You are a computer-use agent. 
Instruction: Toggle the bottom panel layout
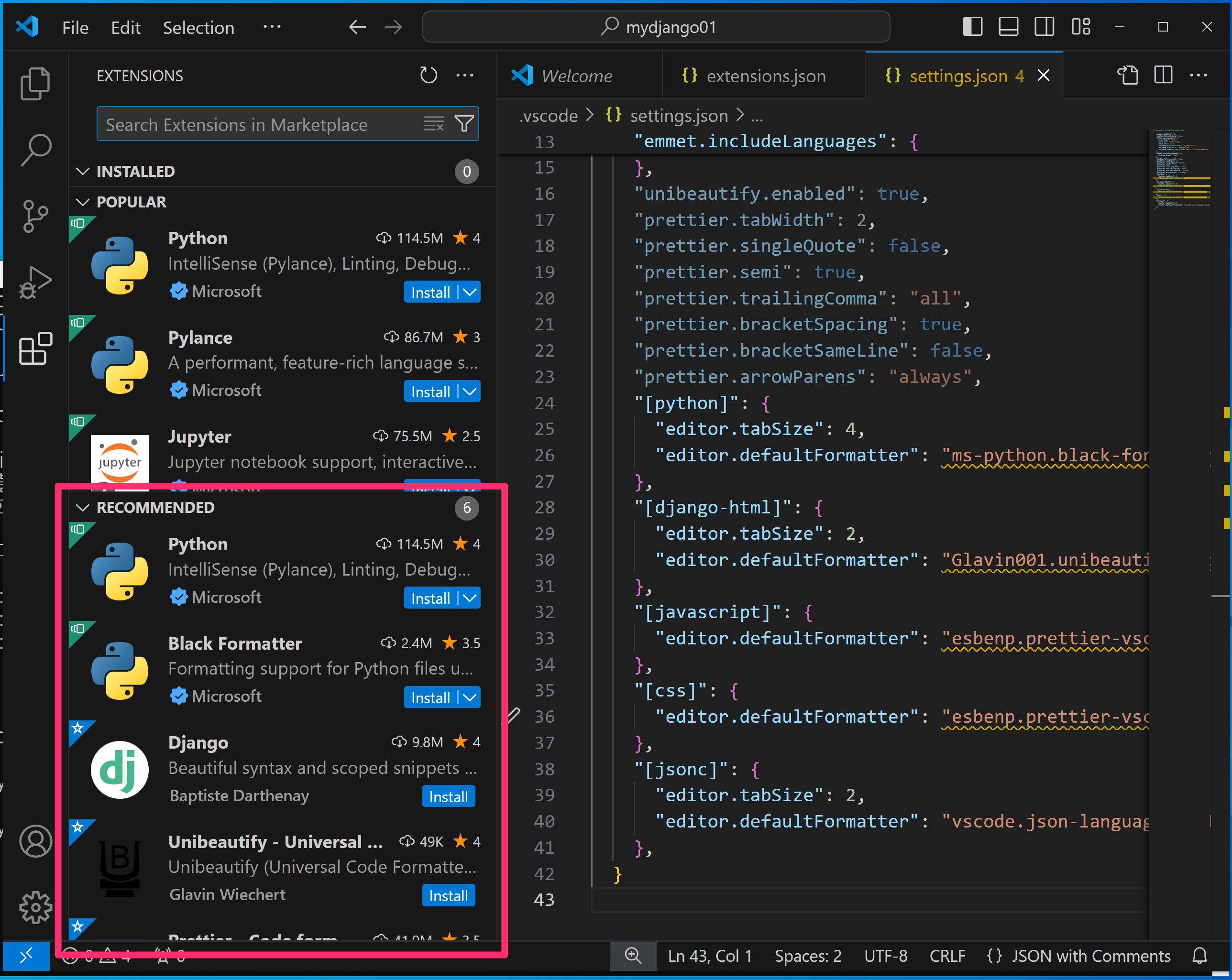point(1008,27)
